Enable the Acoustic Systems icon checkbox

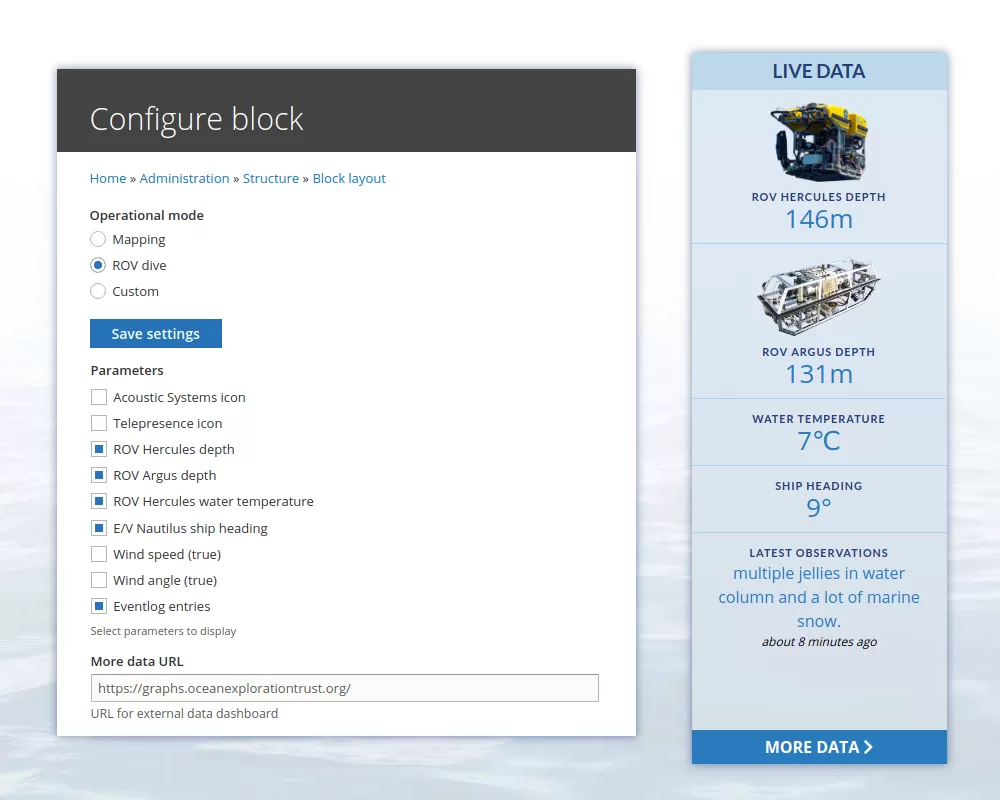99,397
